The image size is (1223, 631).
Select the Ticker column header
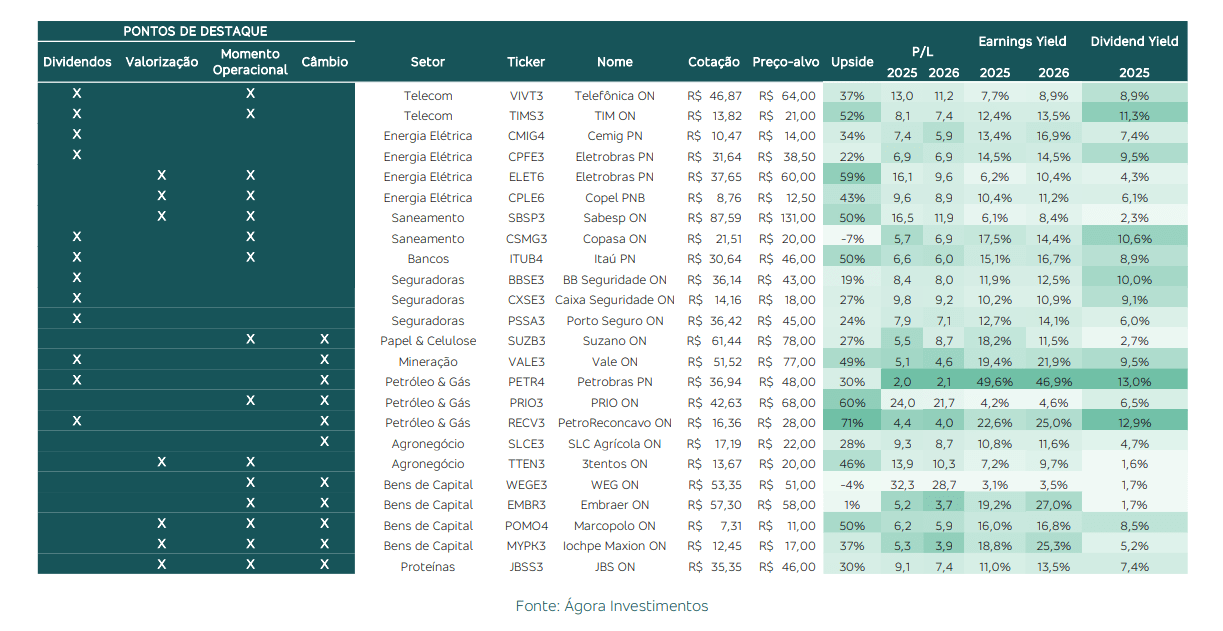pyautogui.click(x=525, y=62)
